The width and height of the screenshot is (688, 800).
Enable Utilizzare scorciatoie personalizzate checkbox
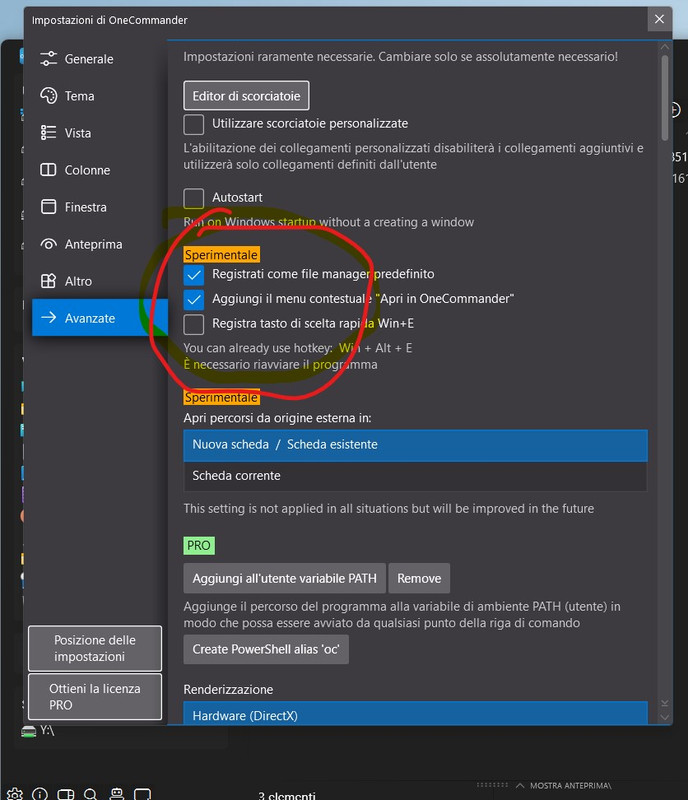click(x=193, y=124)
